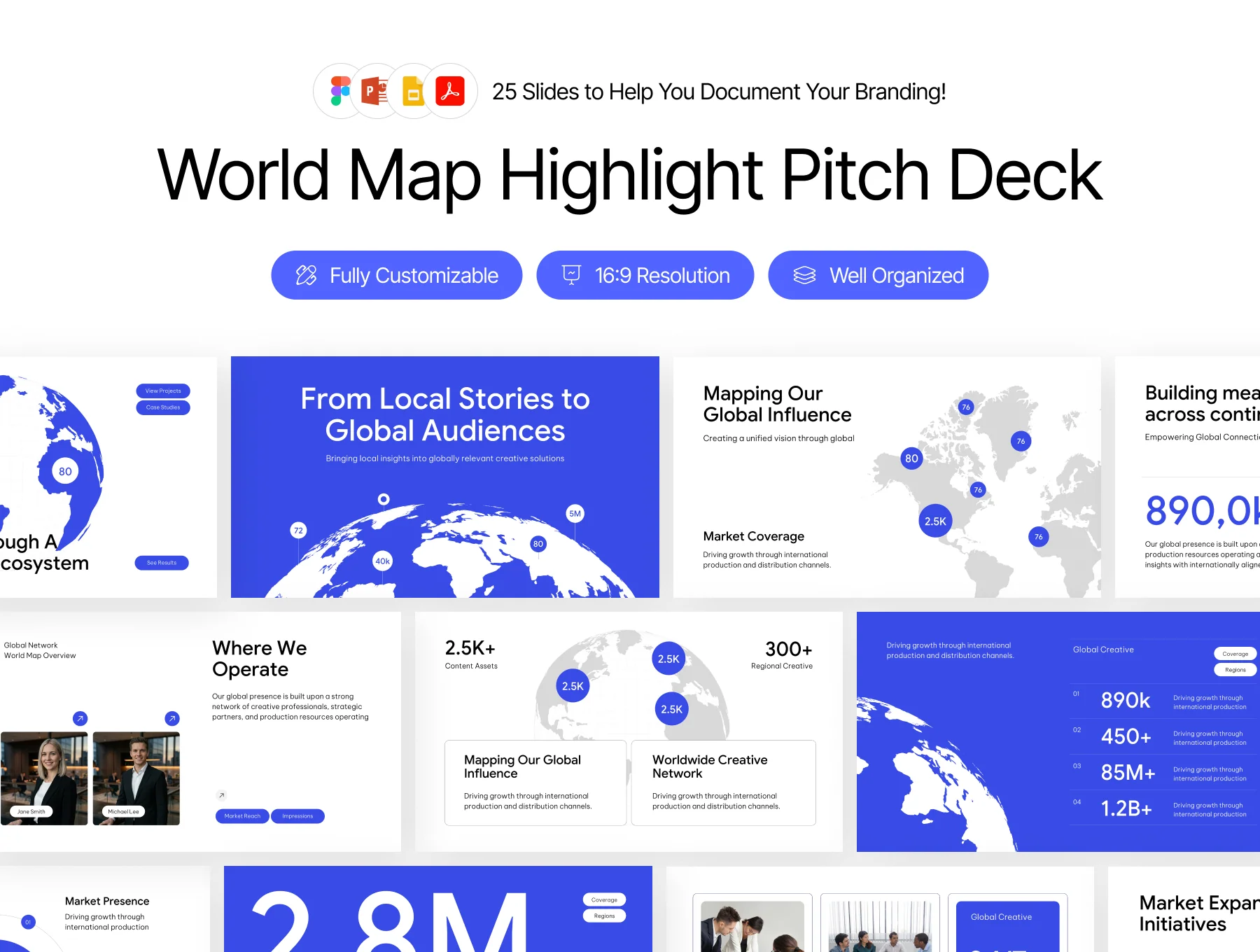Screen dimensions: 1260x952
Task: Click the arrow icon above Michael Lee's photo
Action: tap(172, 718)
